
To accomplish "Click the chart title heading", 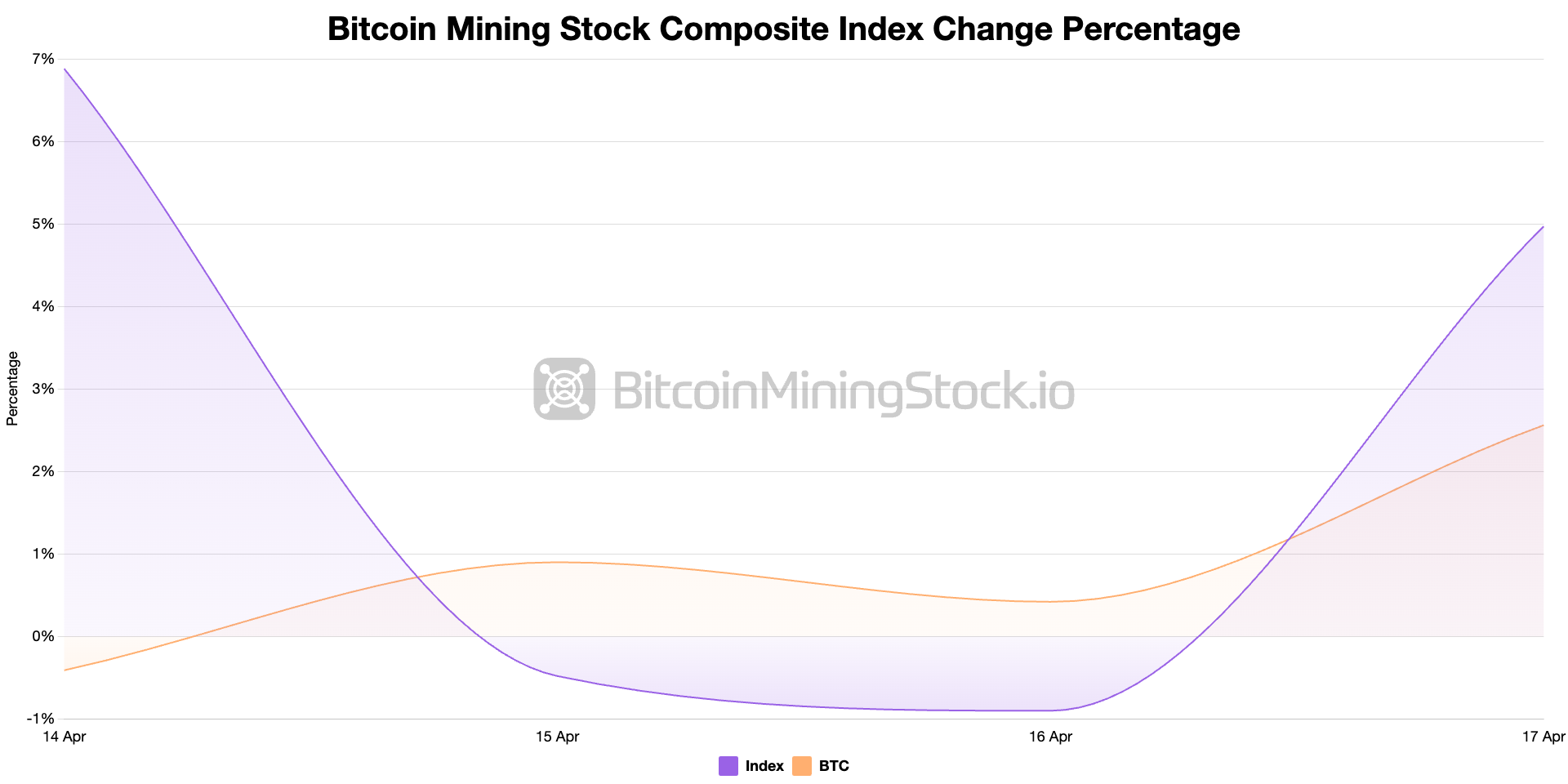I will click(783, 29).
